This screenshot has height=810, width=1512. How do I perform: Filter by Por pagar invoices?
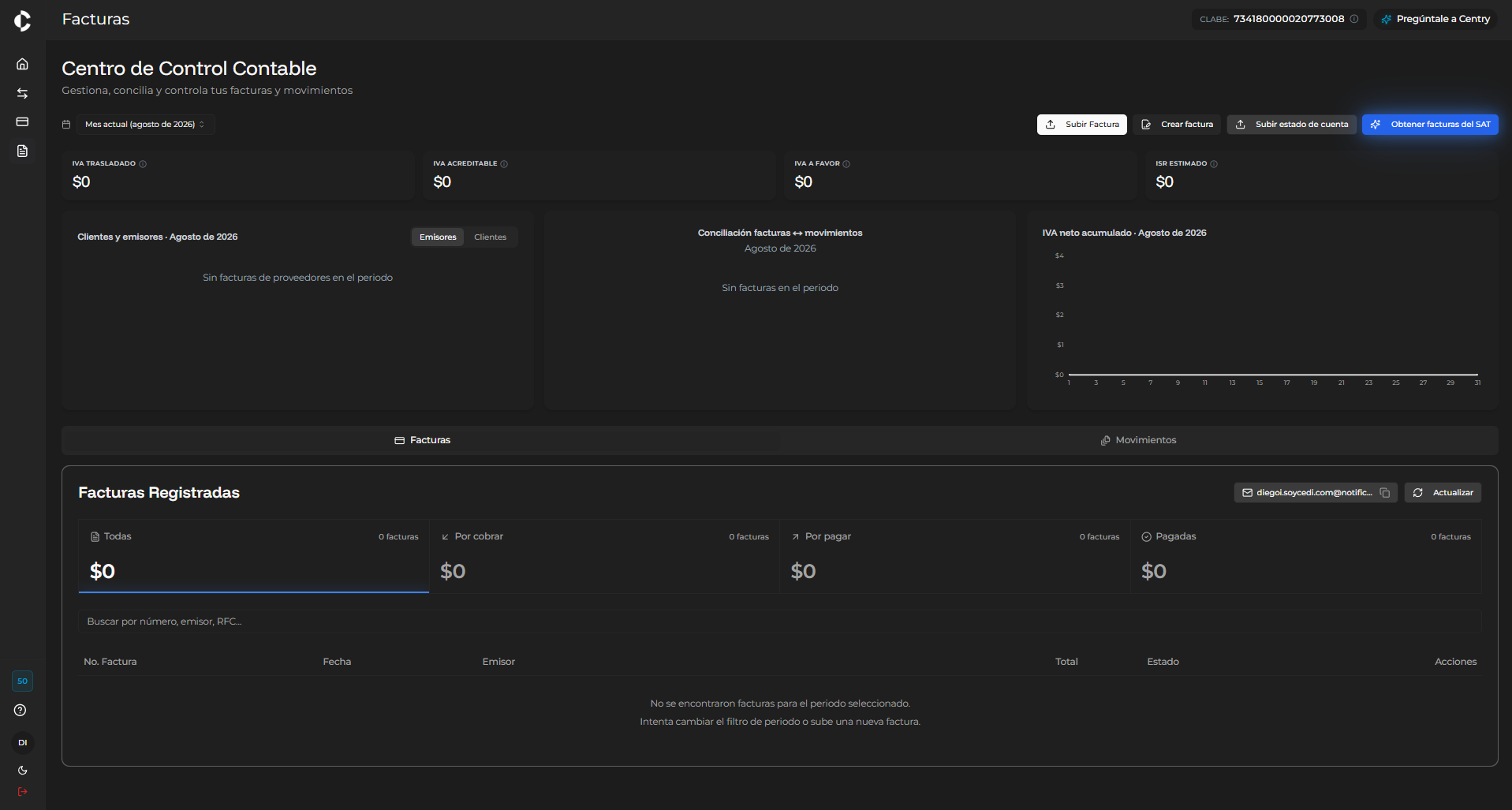click(x=955, y=556)
